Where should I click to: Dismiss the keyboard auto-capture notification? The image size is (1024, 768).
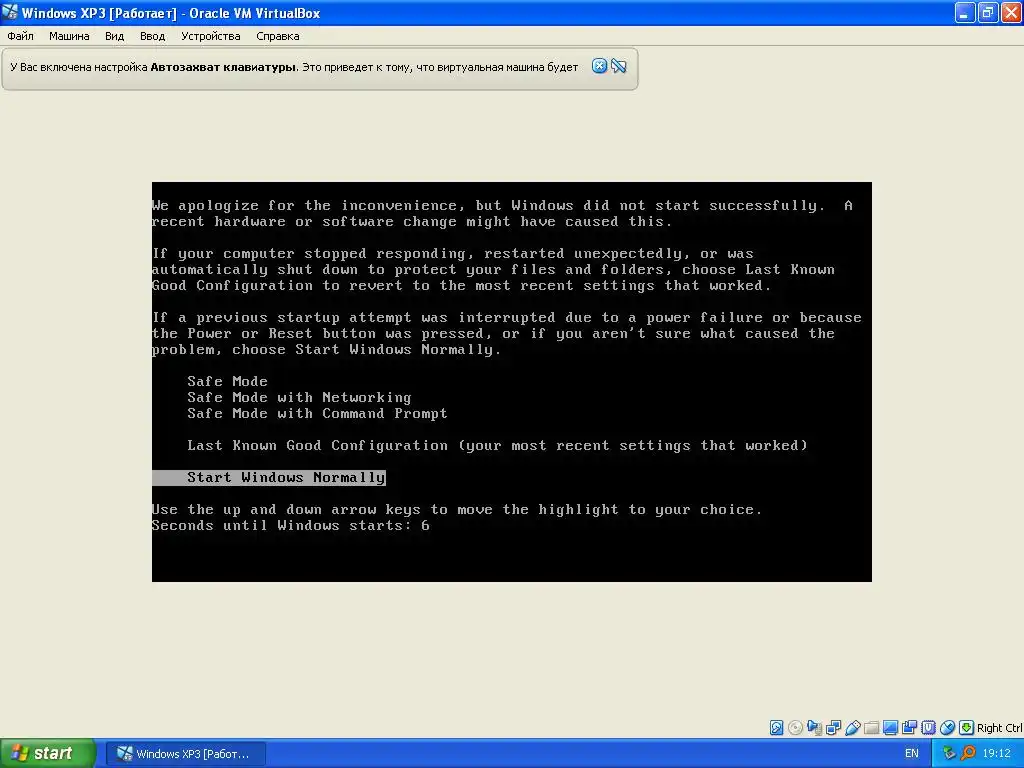[x=599, y=66]
